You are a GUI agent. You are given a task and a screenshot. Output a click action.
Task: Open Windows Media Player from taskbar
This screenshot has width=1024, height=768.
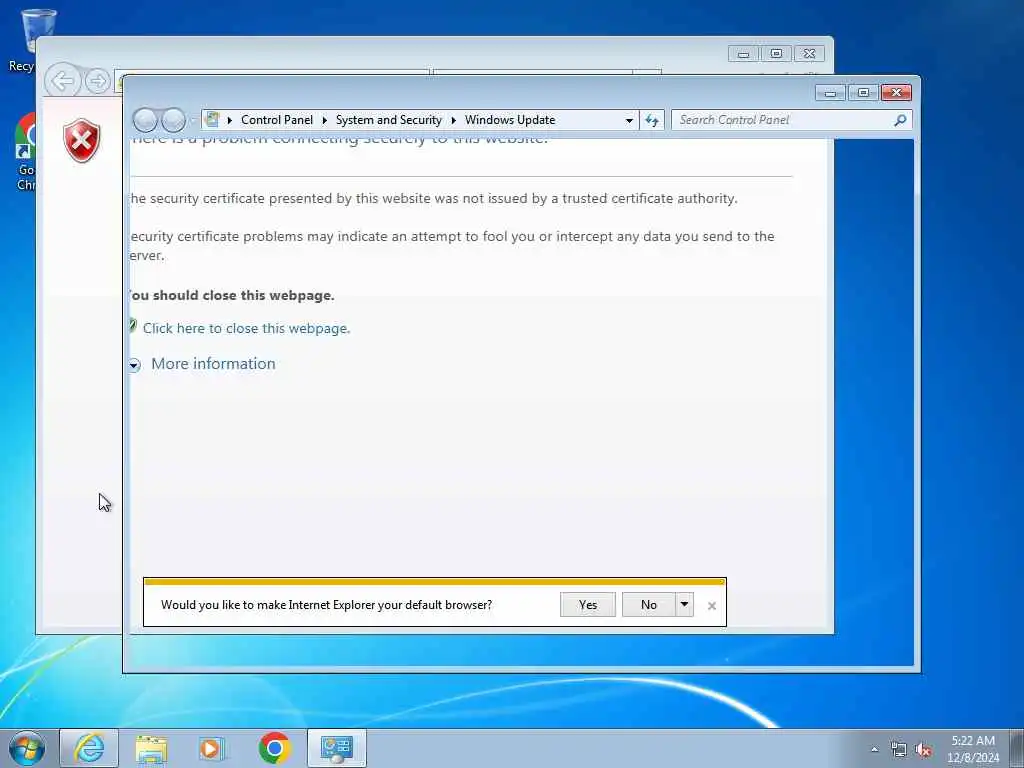212,748
